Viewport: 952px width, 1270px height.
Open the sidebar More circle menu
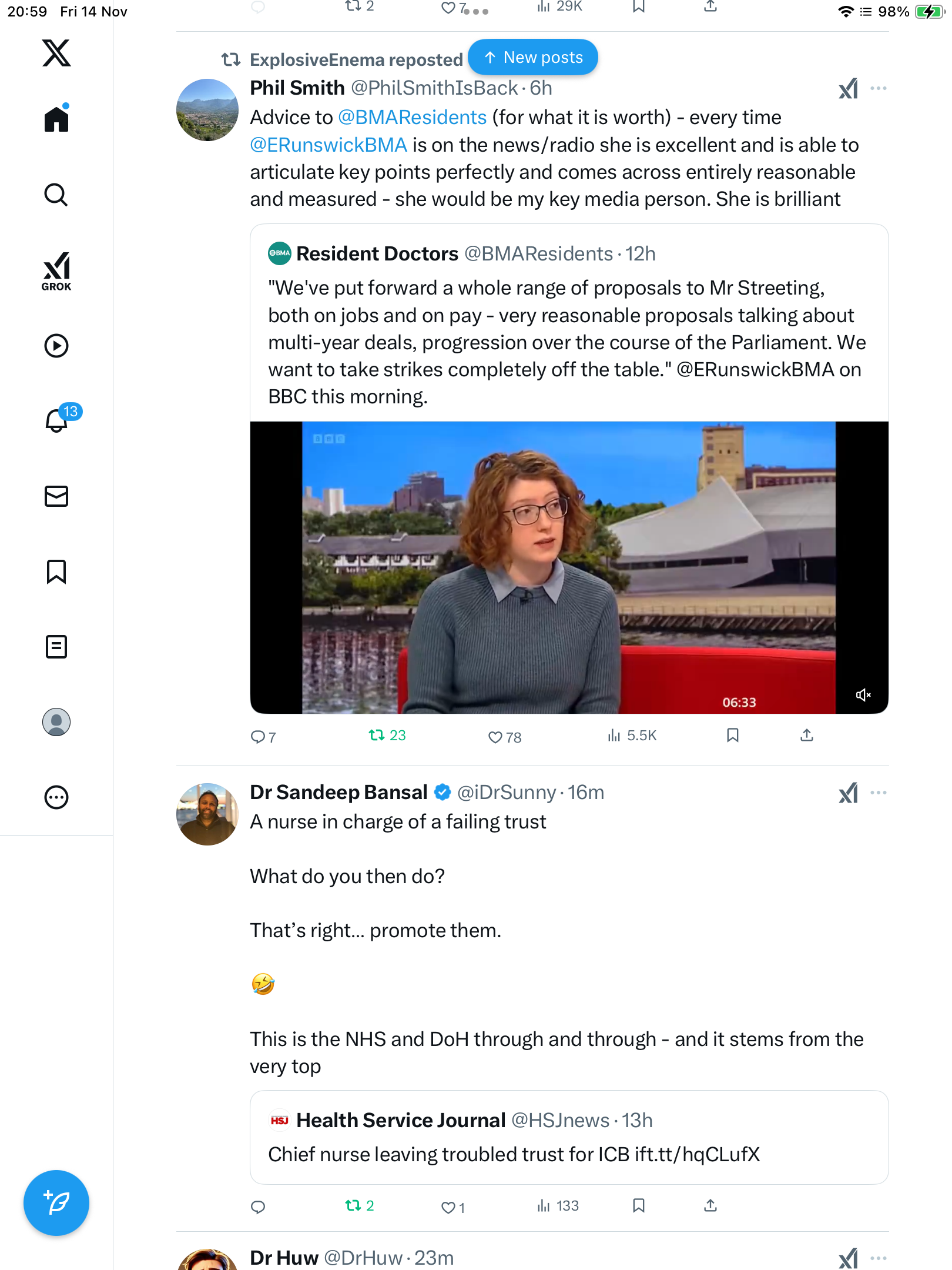click(x=56, y=797)
